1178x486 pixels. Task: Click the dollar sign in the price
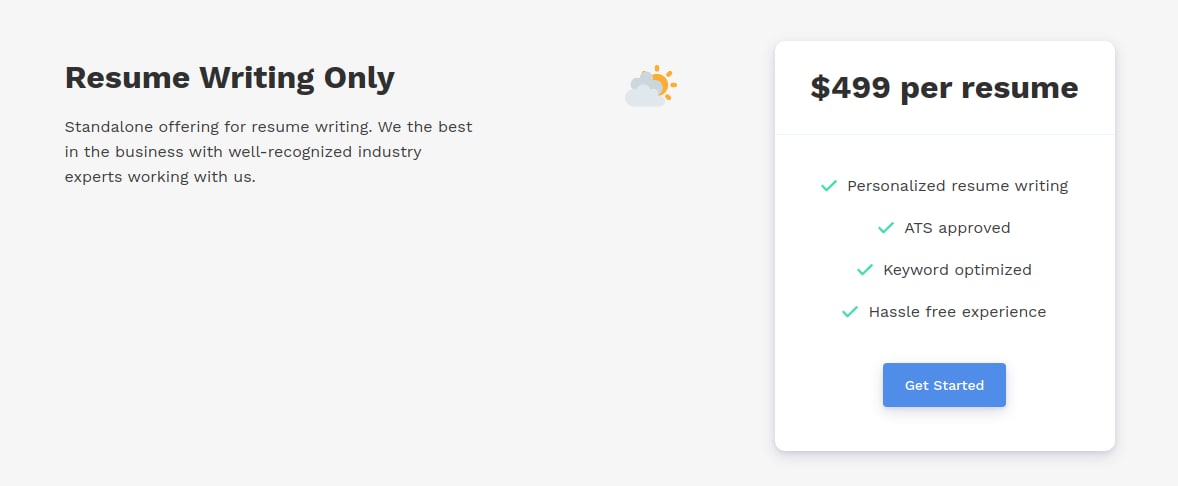[x=820, y=88]
